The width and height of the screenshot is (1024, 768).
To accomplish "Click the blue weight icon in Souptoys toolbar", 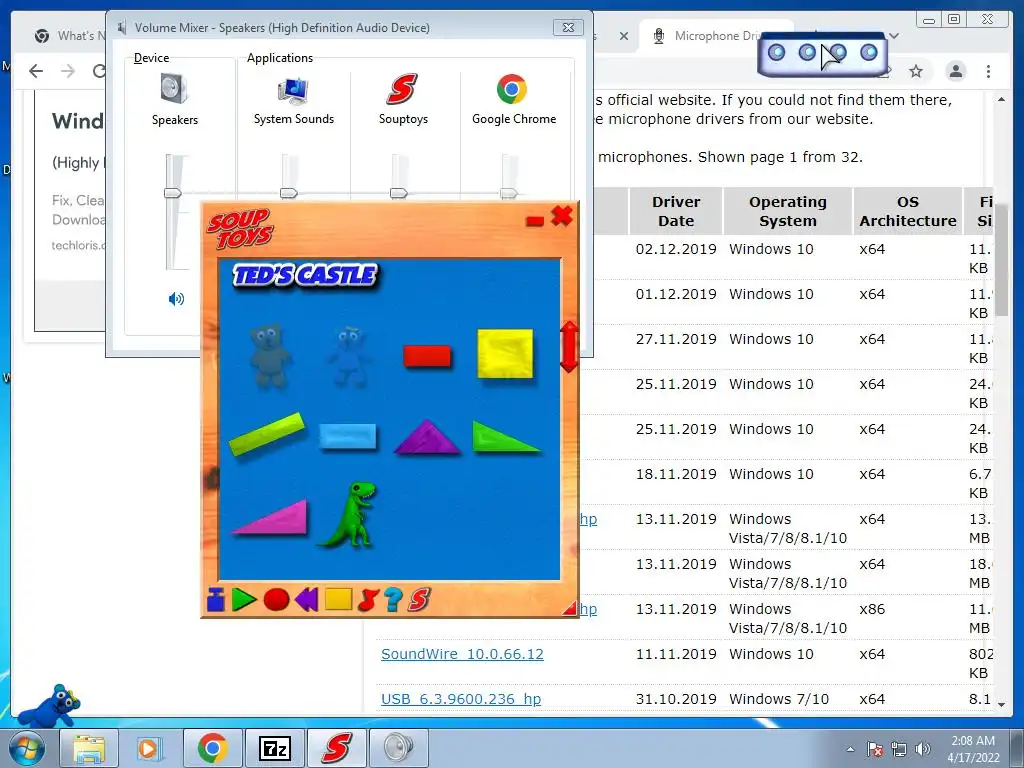I will pyautogui.click(x=216, y=600).
